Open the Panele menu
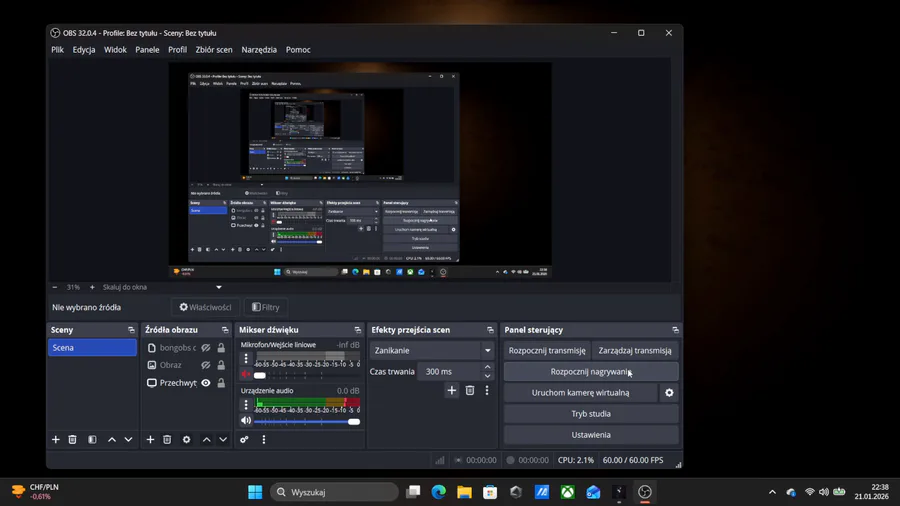Viewport: 900px width, 506px height. click(148, 50)
